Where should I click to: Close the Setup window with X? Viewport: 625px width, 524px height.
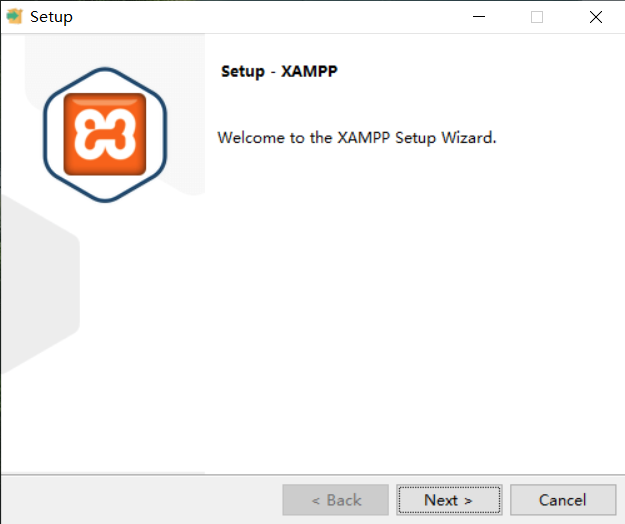[x=596, y=17]
